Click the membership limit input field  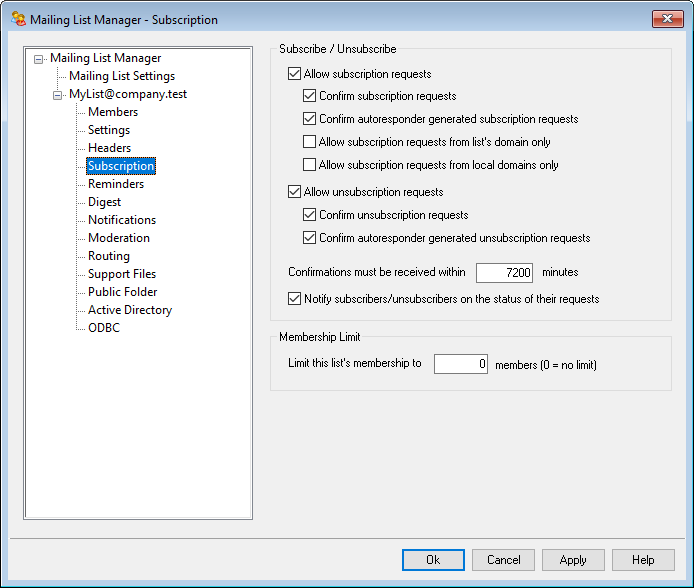tap(460, 364)
